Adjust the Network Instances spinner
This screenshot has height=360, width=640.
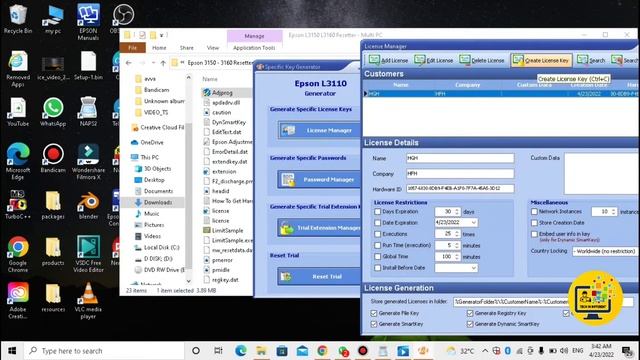pyautogui.click(x=614, y=211)
